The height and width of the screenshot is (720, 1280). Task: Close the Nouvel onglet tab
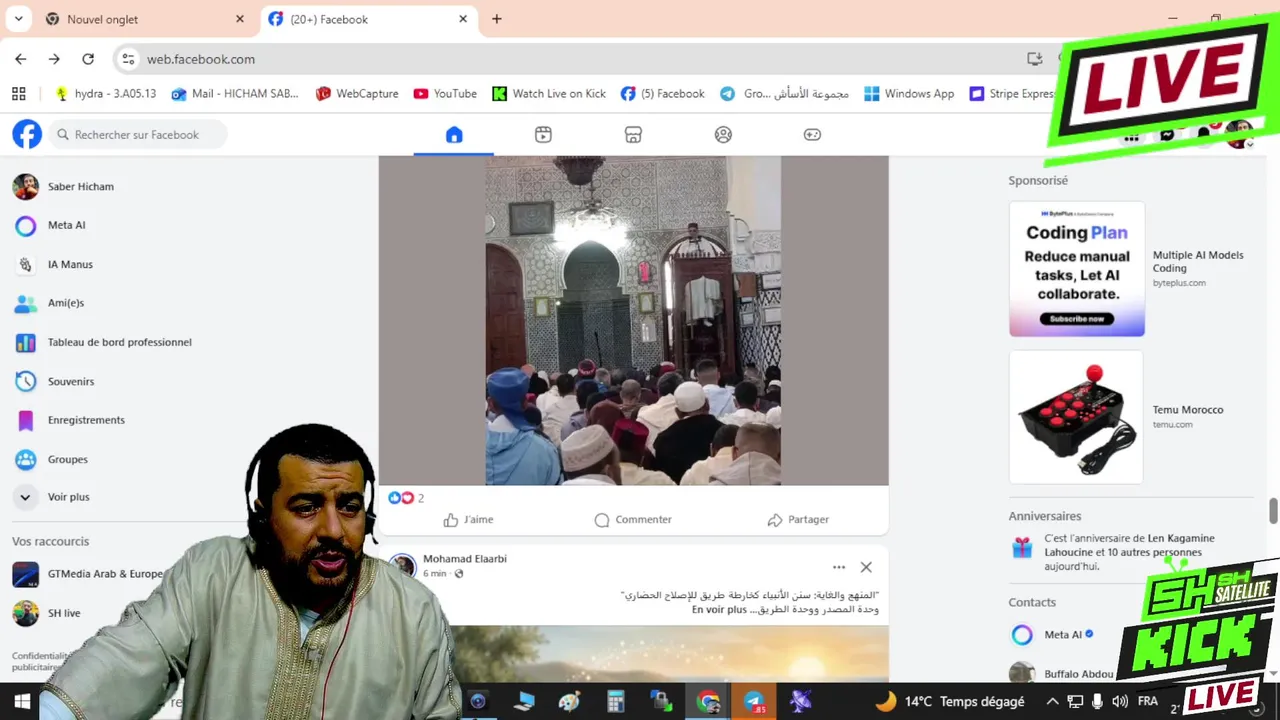tap(240, 19)
